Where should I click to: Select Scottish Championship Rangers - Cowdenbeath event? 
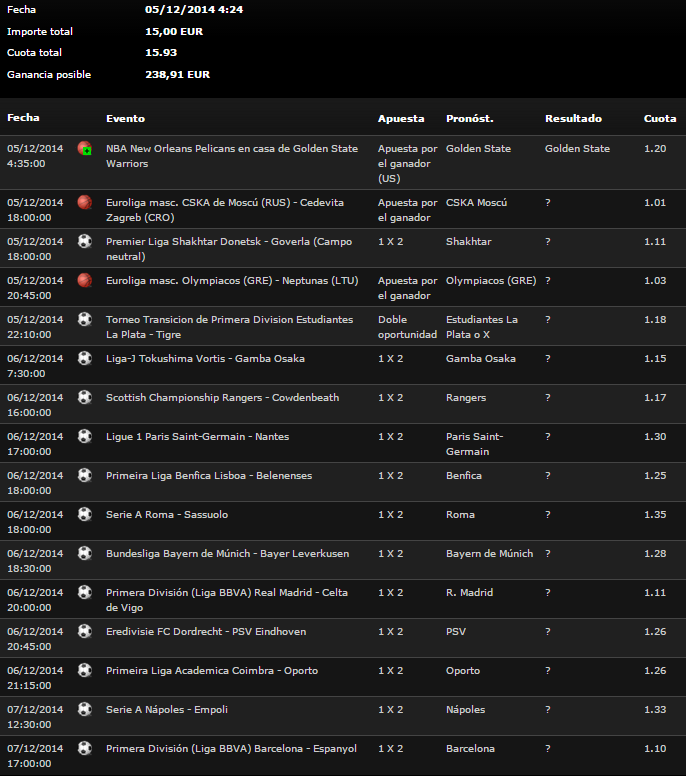pos(222,397)
